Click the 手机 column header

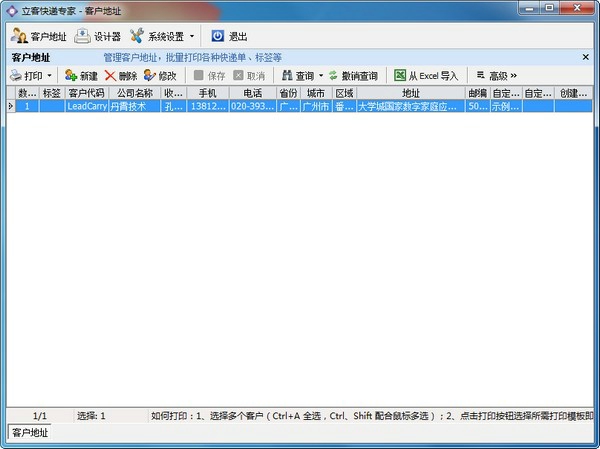208,92
